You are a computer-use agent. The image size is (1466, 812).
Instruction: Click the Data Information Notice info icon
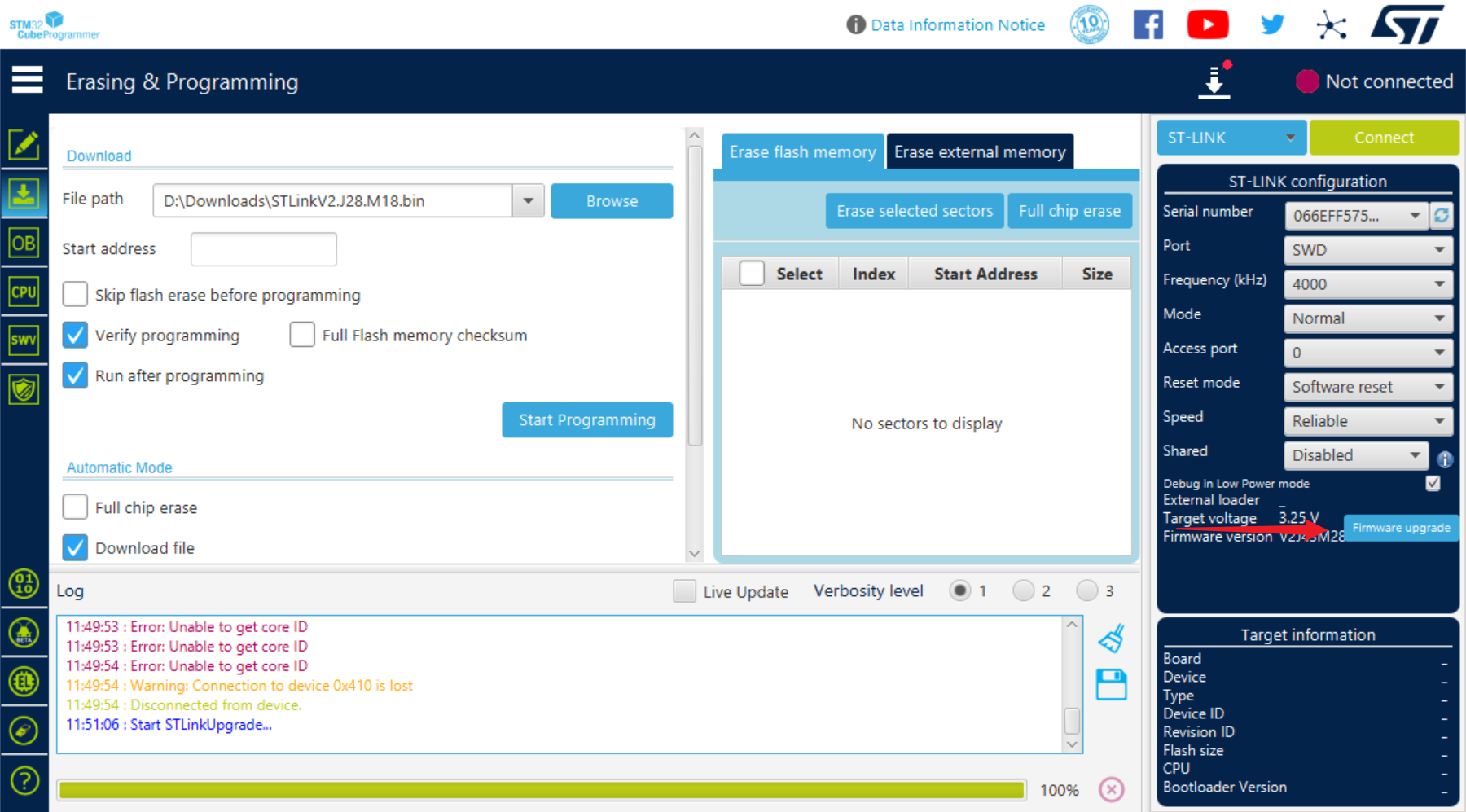(856, 24)
